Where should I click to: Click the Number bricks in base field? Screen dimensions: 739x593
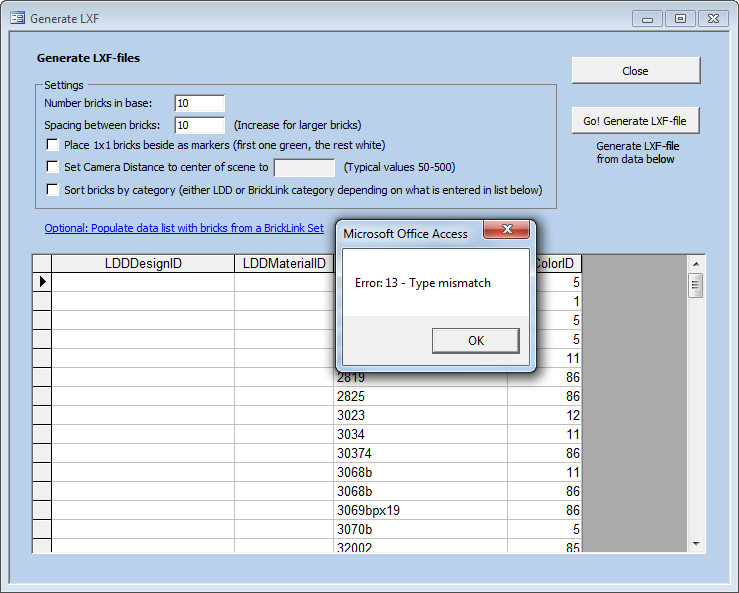(x=199, y=103)
